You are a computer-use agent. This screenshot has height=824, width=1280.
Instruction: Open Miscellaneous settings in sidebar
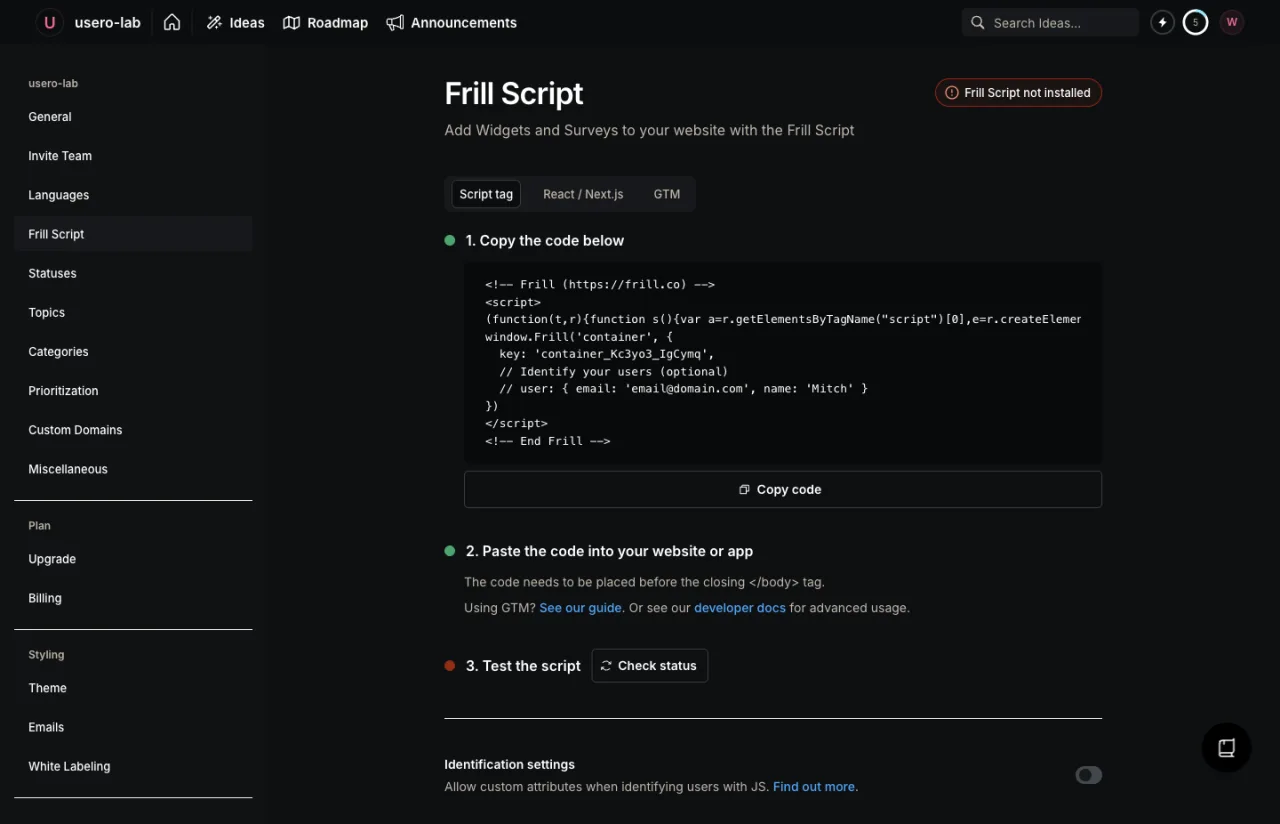133,468
